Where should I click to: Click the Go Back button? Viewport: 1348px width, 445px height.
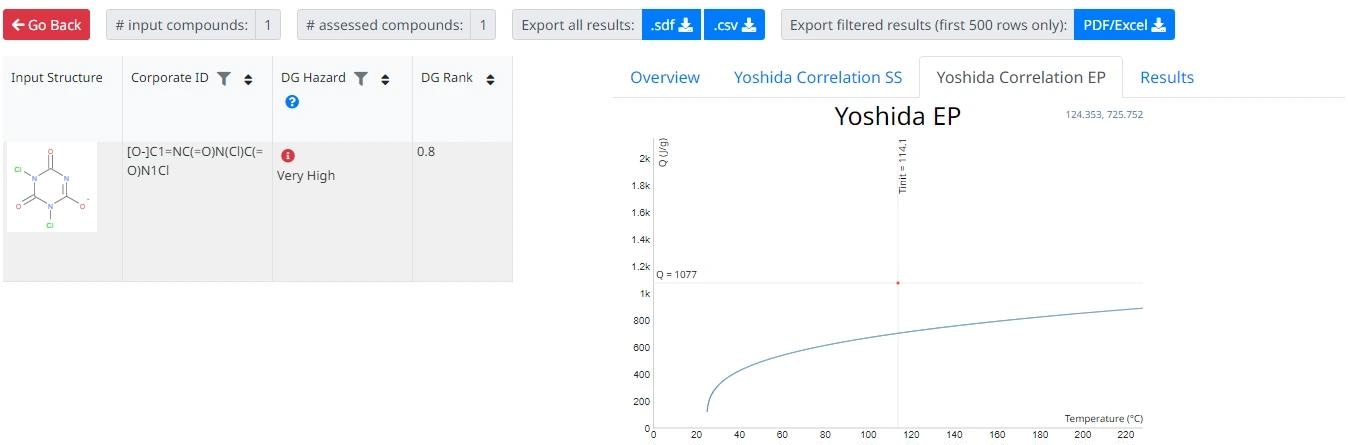pos(46,24)
